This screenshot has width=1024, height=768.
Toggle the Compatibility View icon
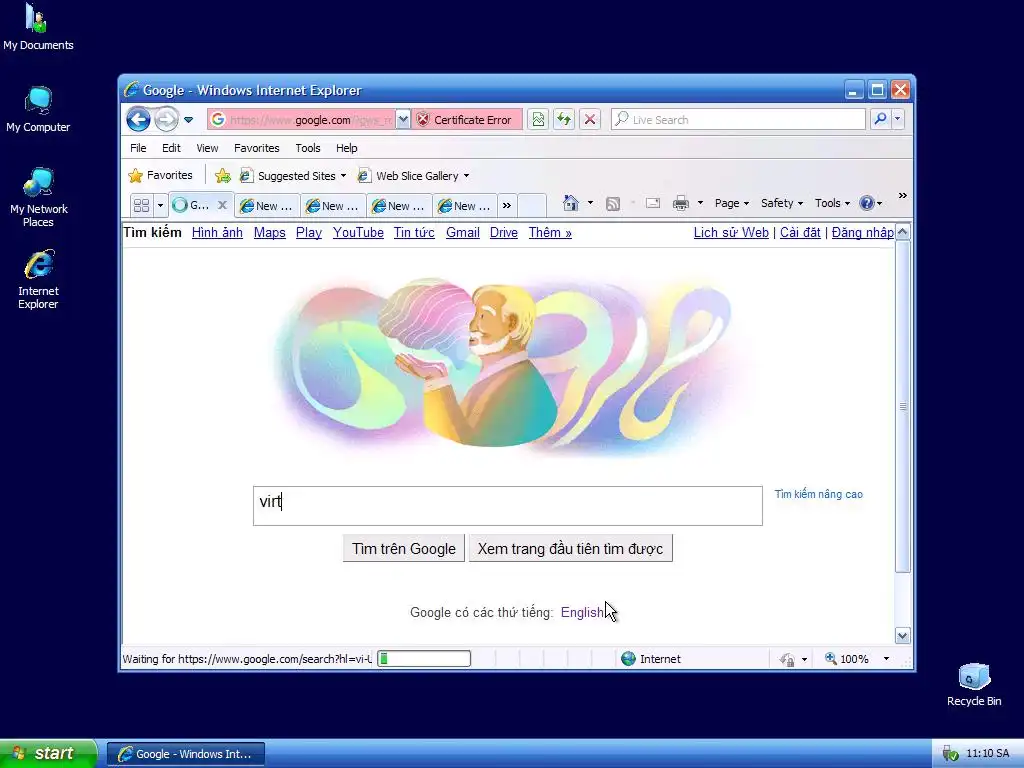pyautogui.click(x=538, y=120)
